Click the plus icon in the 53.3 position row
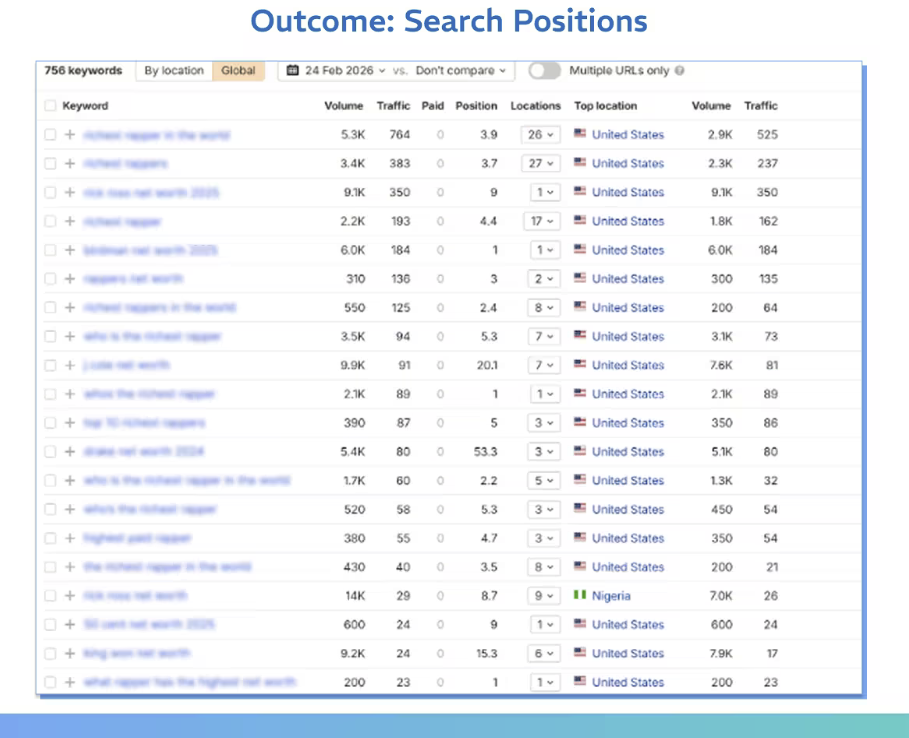This screenshot has height=738, width=909. 70,452
